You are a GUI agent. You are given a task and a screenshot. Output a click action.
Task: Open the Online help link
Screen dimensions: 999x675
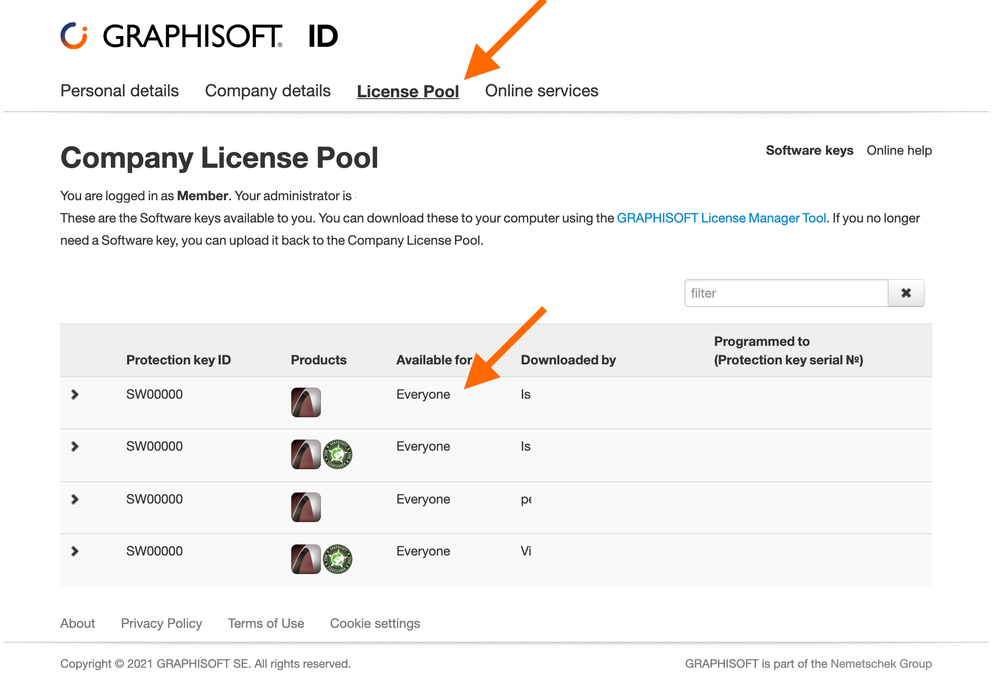click(899, 151)
